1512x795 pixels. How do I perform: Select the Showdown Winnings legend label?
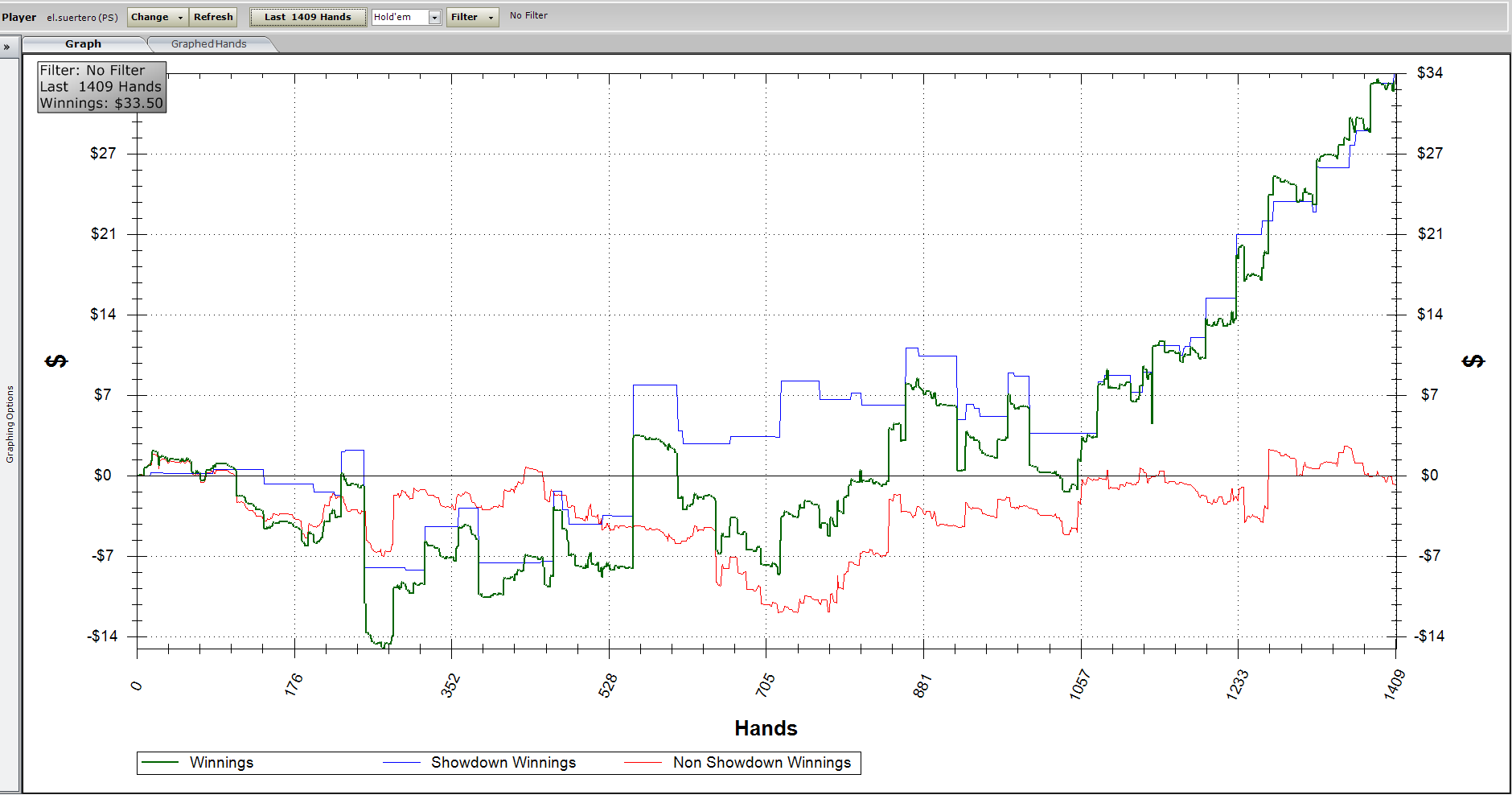(503, 762)
